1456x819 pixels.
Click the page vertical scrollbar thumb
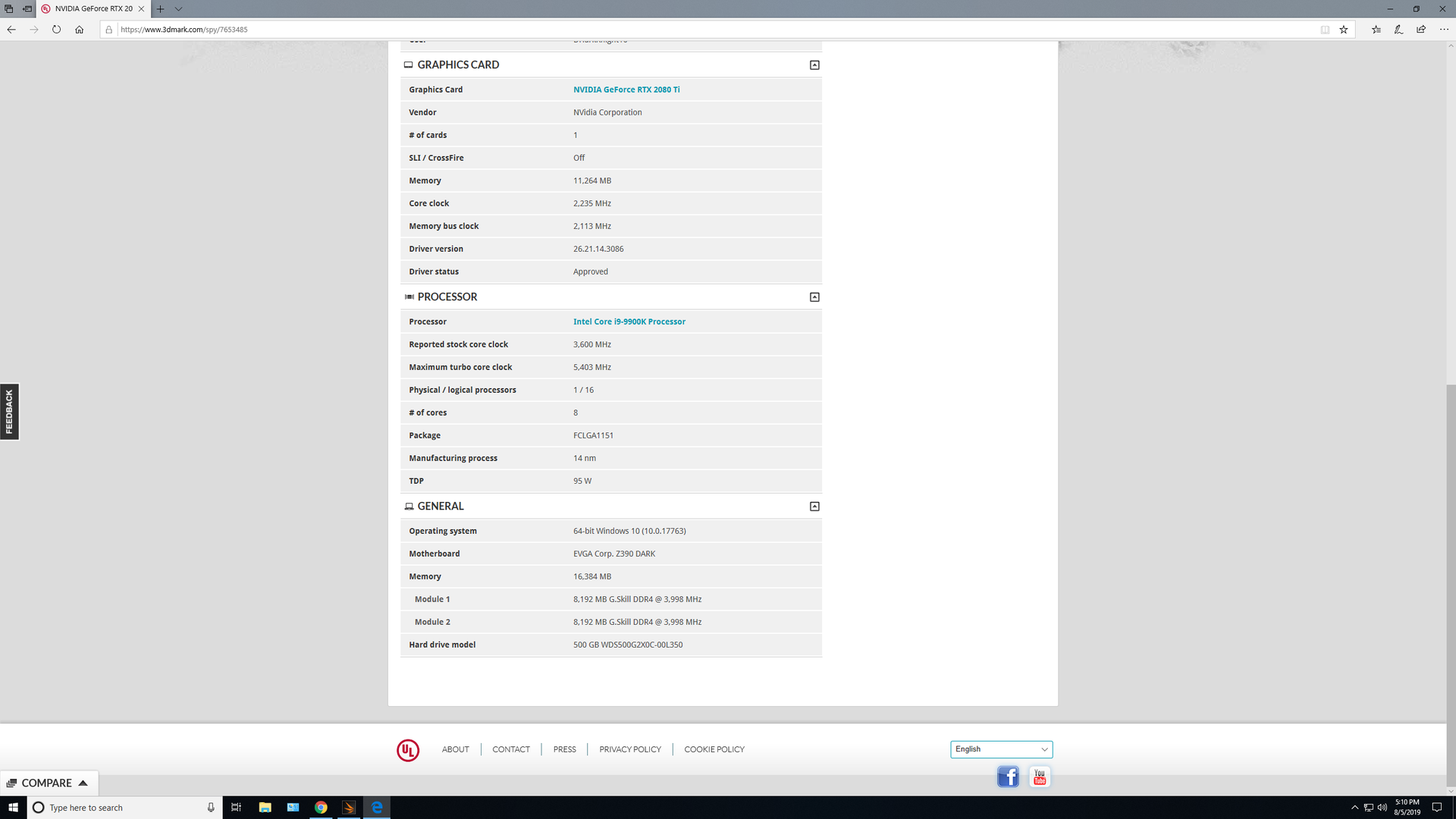tap(1451, 586)
